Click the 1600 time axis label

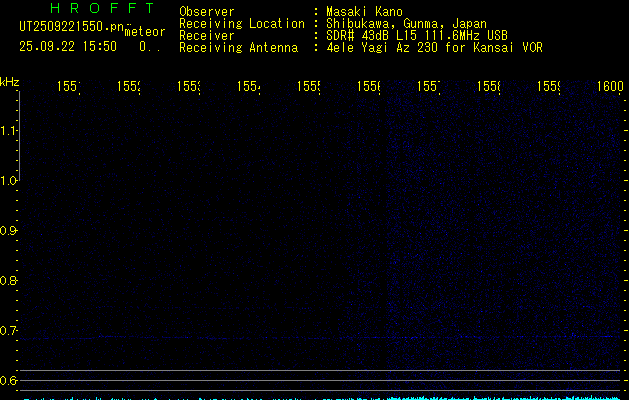click(x=610, y=86)
